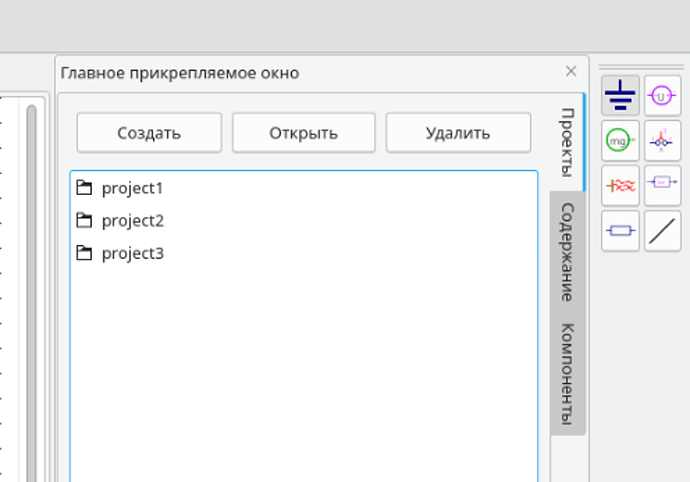The image size is (690, 482).
Task: Click the Открыть button
Action: [x=304, y=133]
